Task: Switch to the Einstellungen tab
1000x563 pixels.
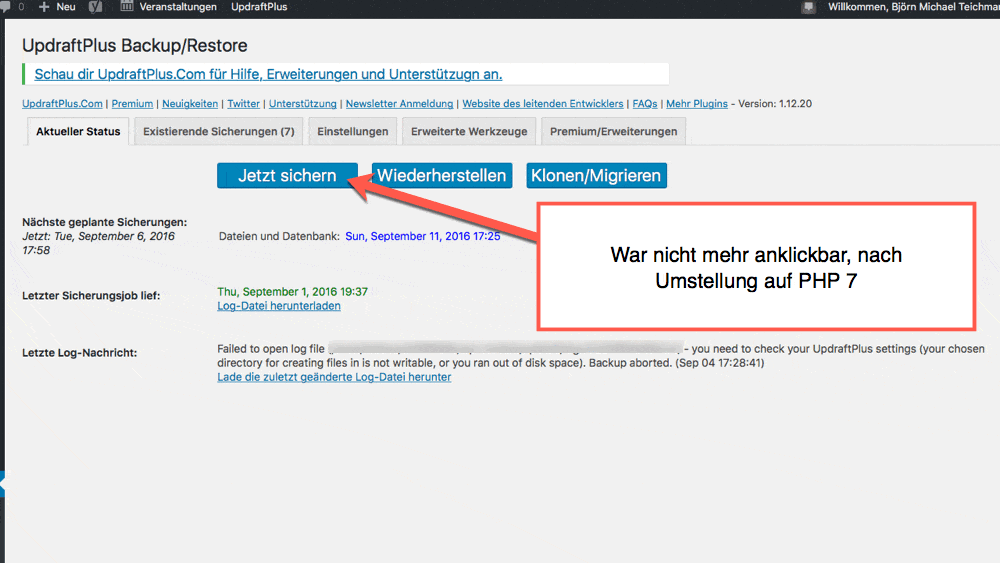Action: 353,131
